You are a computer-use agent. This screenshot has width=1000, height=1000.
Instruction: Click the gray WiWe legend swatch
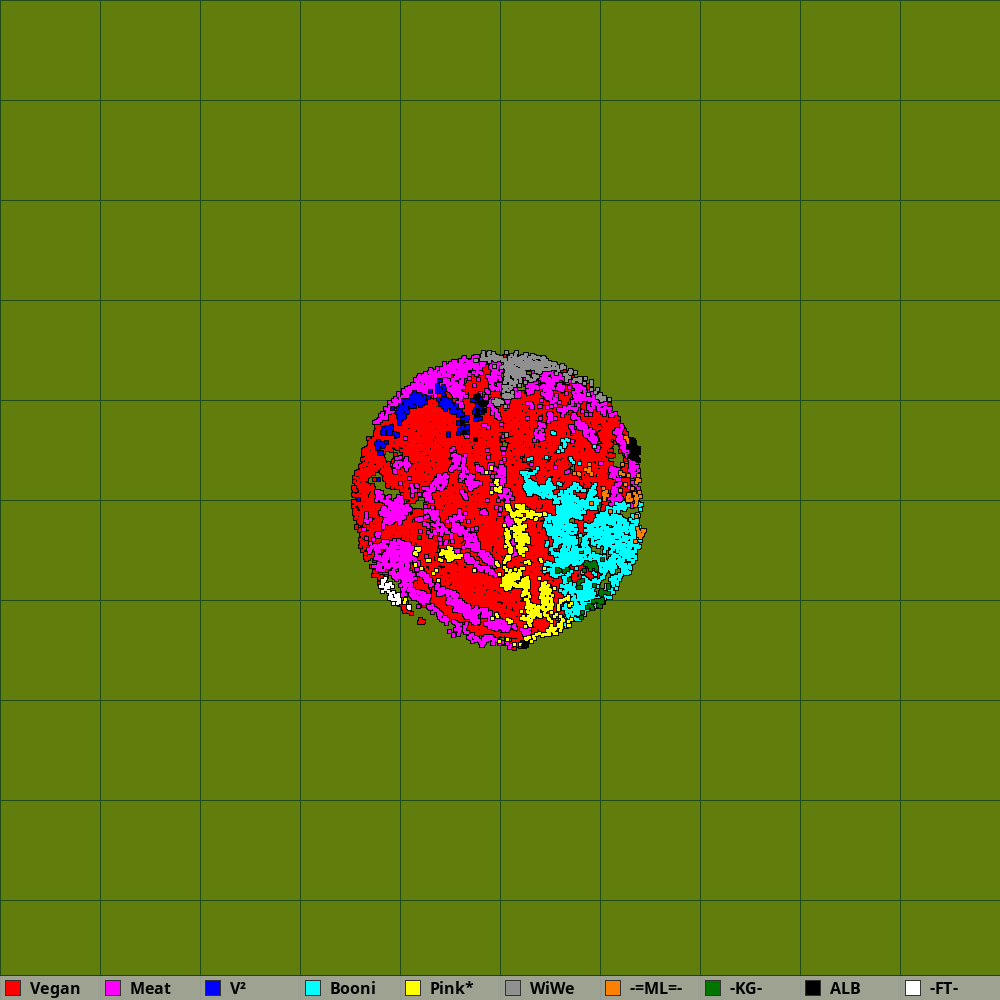[513, 988]
